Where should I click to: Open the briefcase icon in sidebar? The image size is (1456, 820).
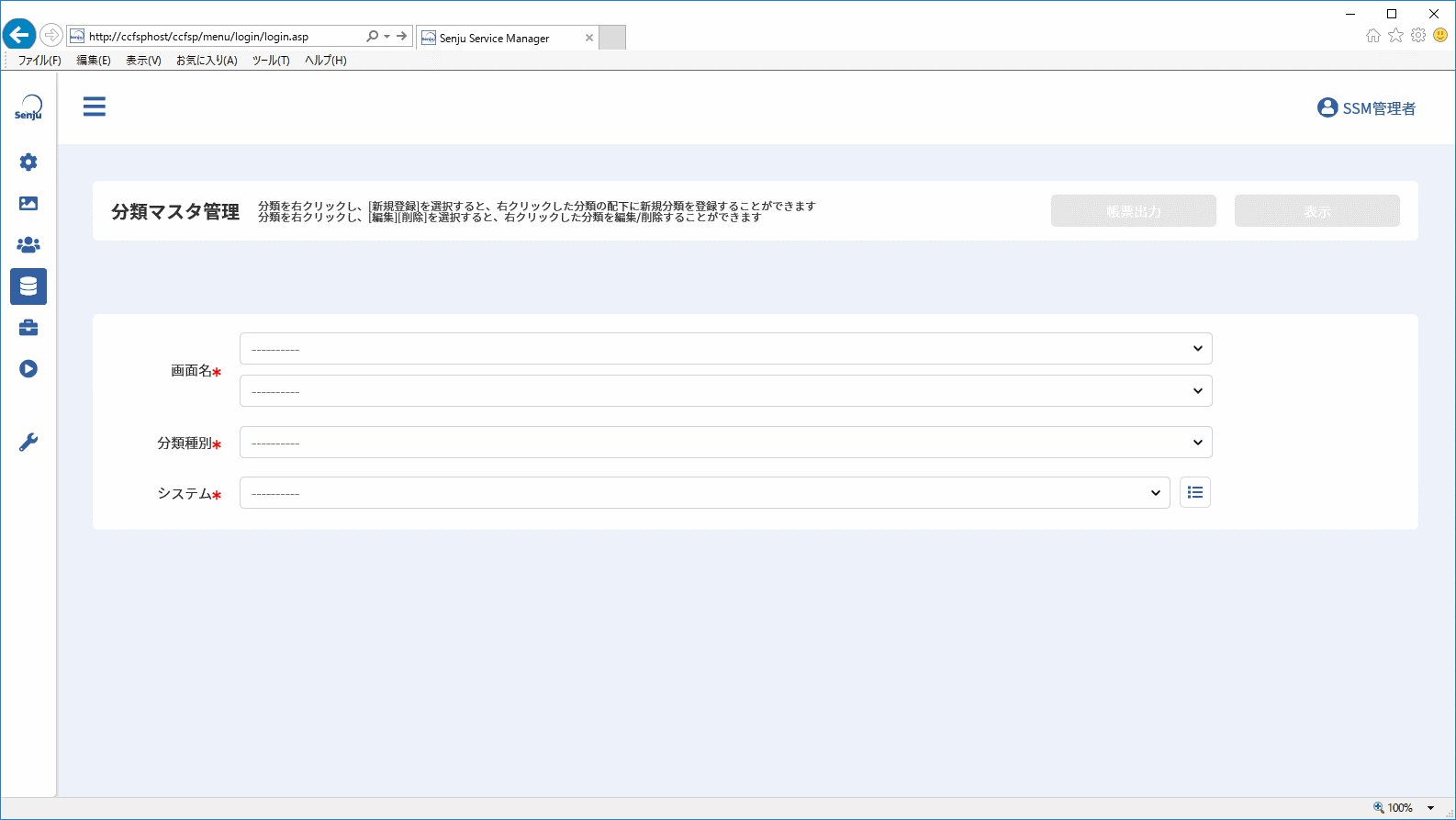[x=28, y=328]
